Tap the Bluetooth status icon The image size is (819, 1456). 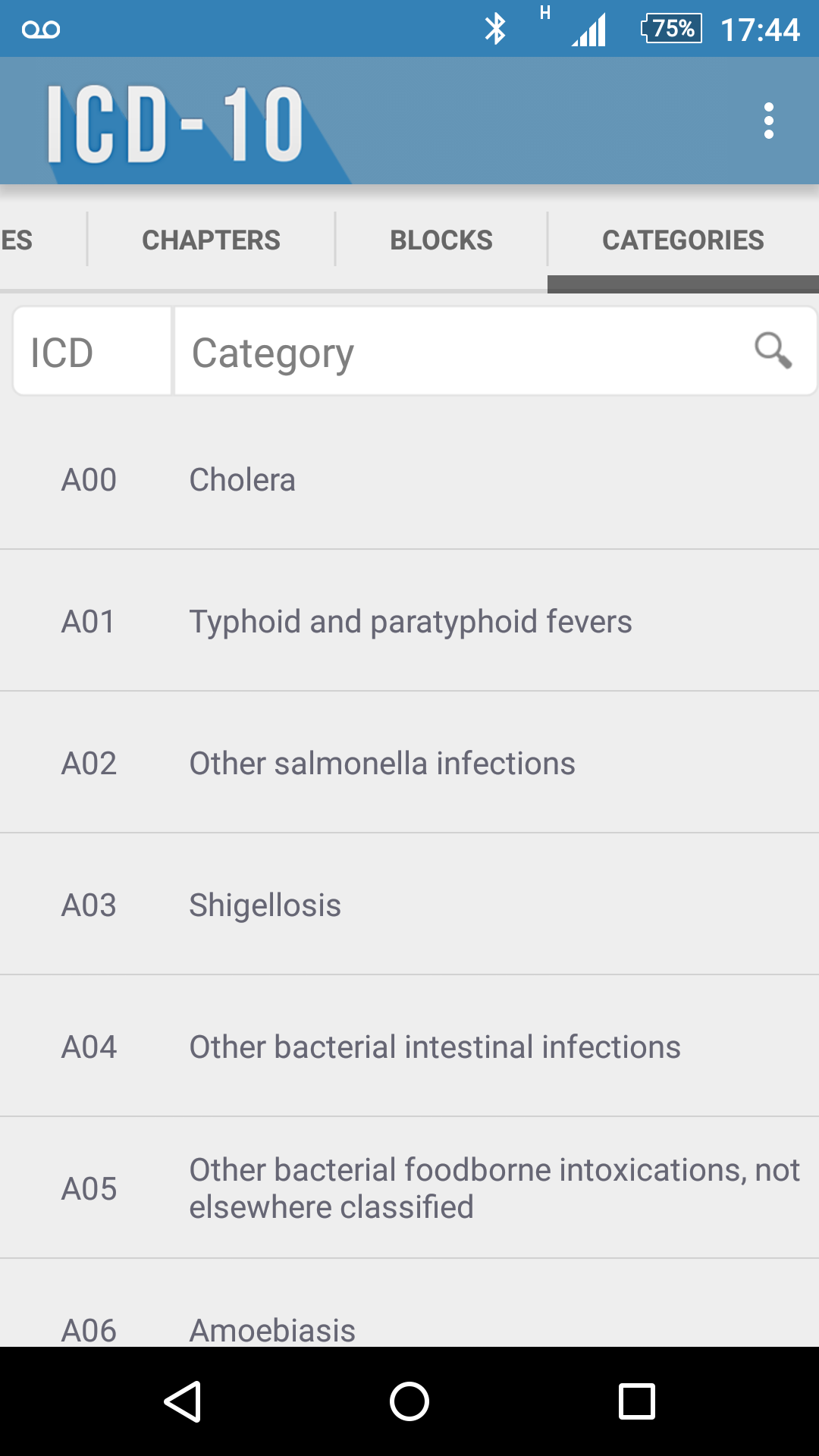click(495, 30)
